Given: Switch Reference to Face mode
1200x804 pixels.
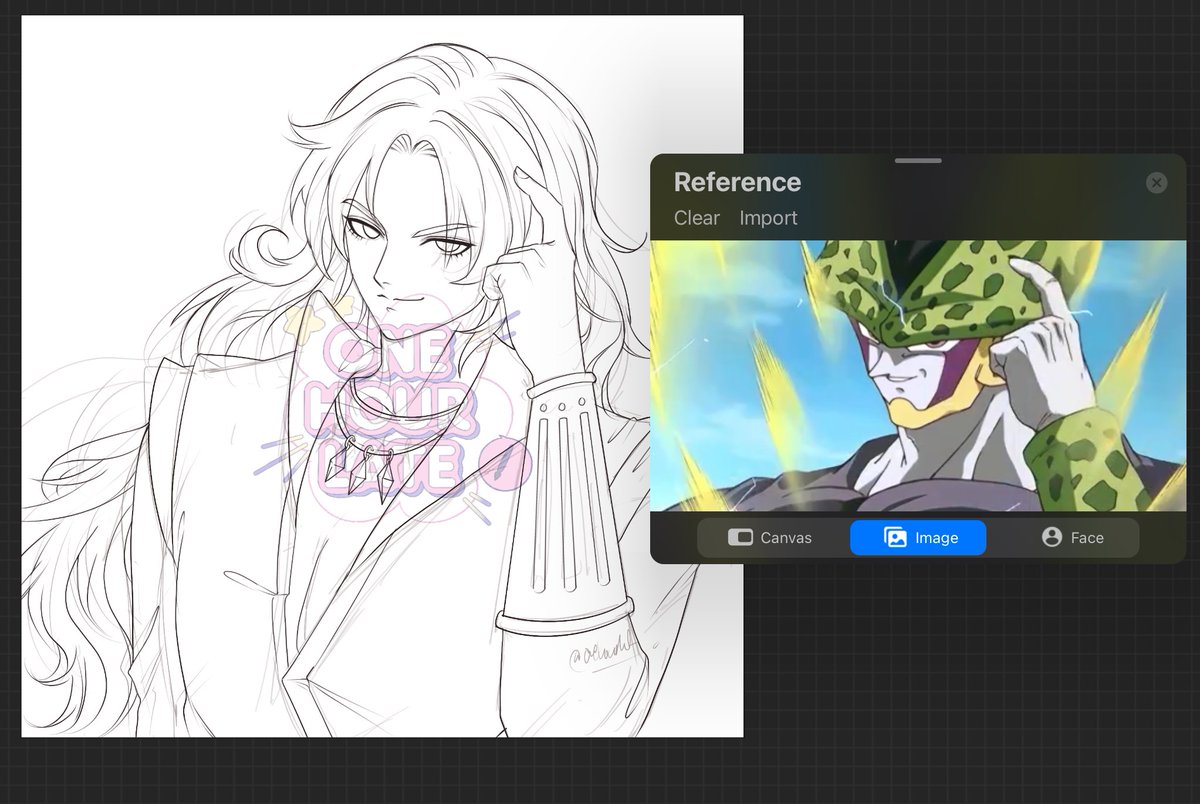Looking at the screenshot, I should click(x=1072, y=538).
